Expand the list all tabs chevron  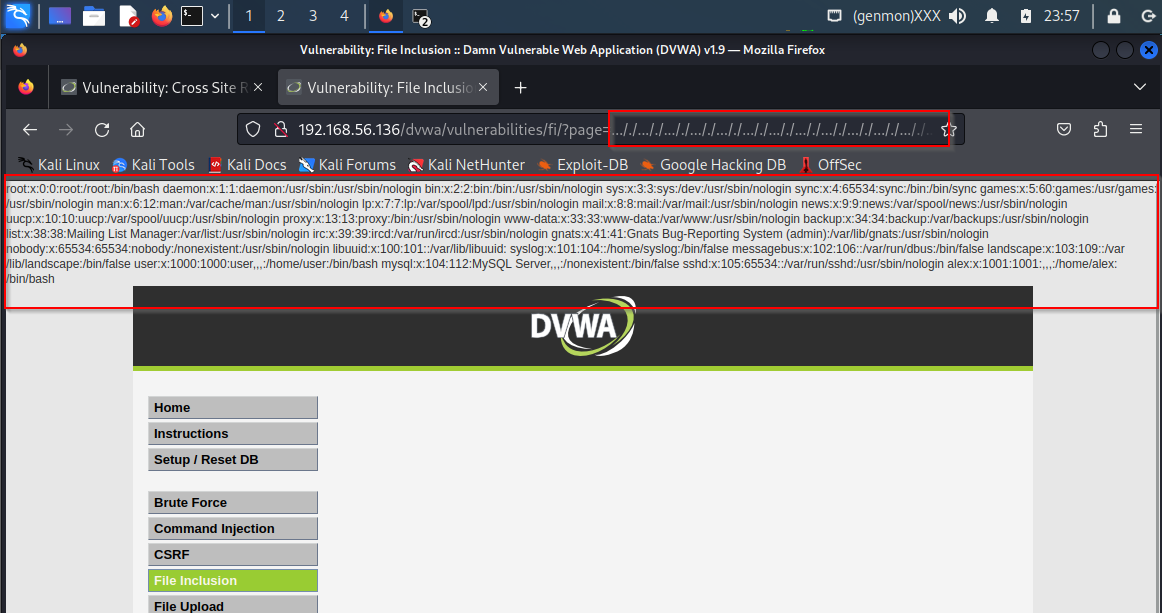click(x=1140, y=87)
